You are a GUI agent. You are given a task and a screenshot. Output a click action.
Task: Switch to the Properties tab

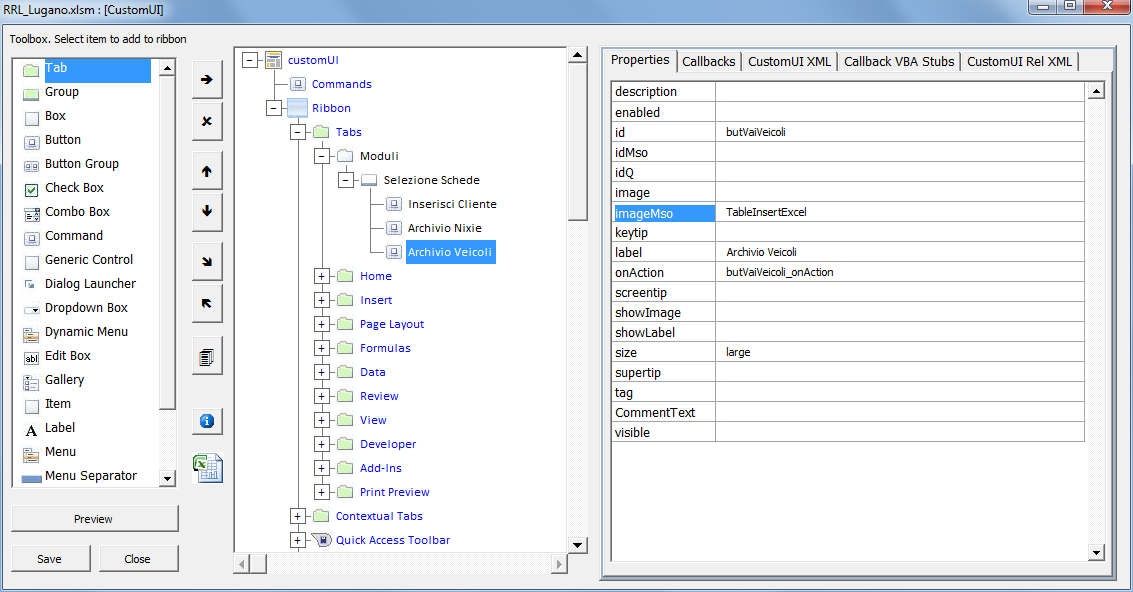coord(640,60)
